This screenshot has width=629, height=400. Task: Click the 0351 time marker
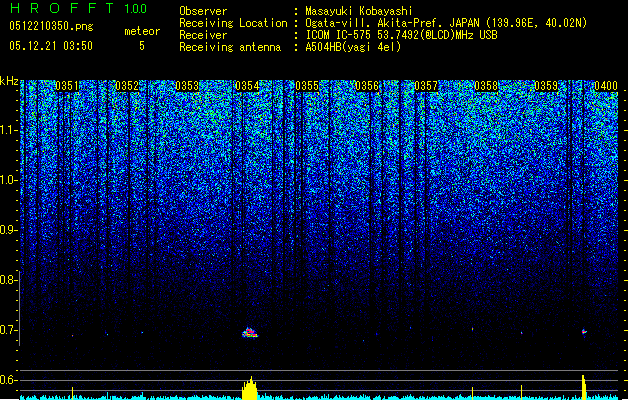67,86
